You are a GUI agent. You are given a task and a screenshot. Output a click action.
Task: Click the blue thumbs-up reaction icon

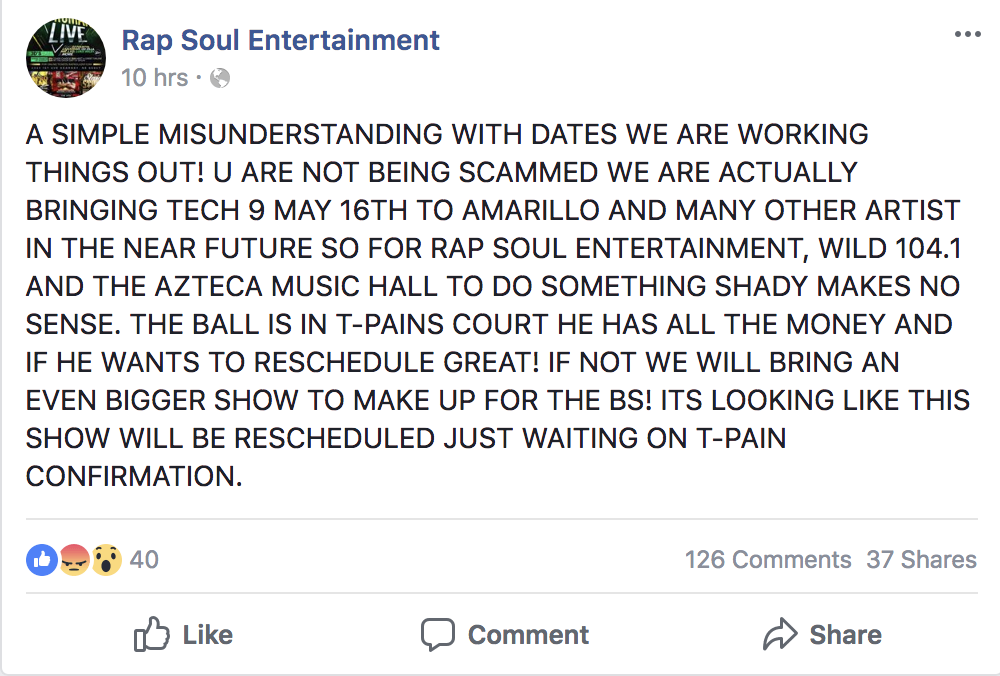(x=42, y=560)
